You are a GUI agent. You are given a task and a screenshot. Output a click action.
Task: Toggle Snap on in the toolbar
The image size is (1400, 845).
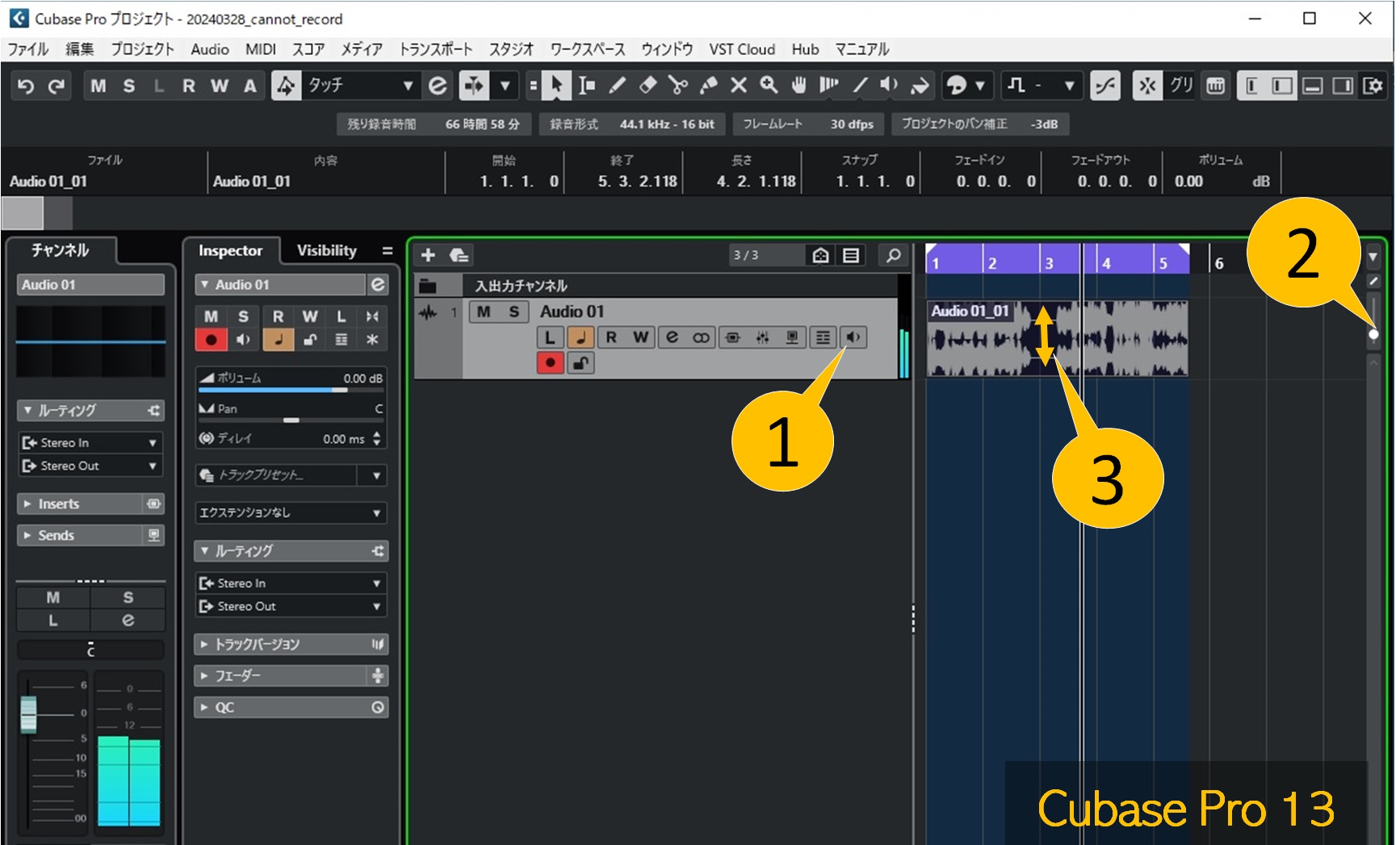click(1147, 86)
